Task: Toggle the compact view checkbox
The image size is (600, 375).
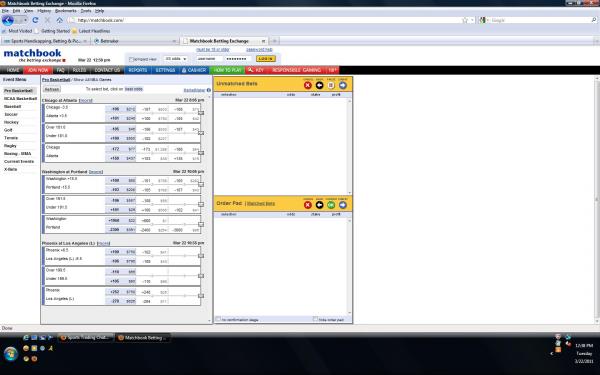Action: (x=131, y=59)
